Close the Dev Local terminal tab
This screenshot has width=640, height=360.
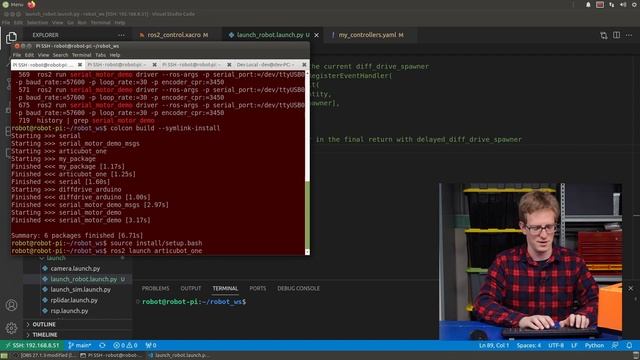tap(304, 65)
